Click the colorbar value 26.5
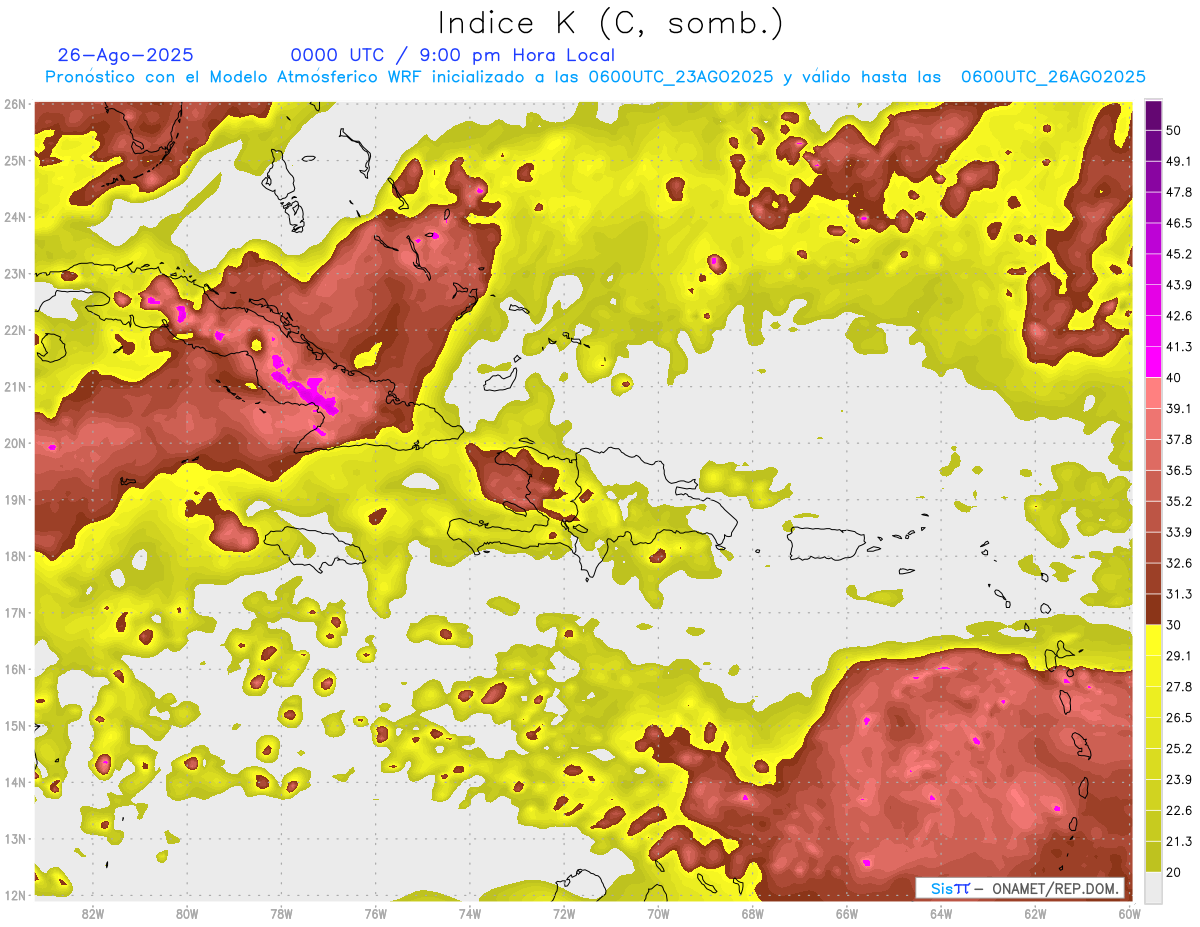The image size is (1200, 927). [1179, 718]
